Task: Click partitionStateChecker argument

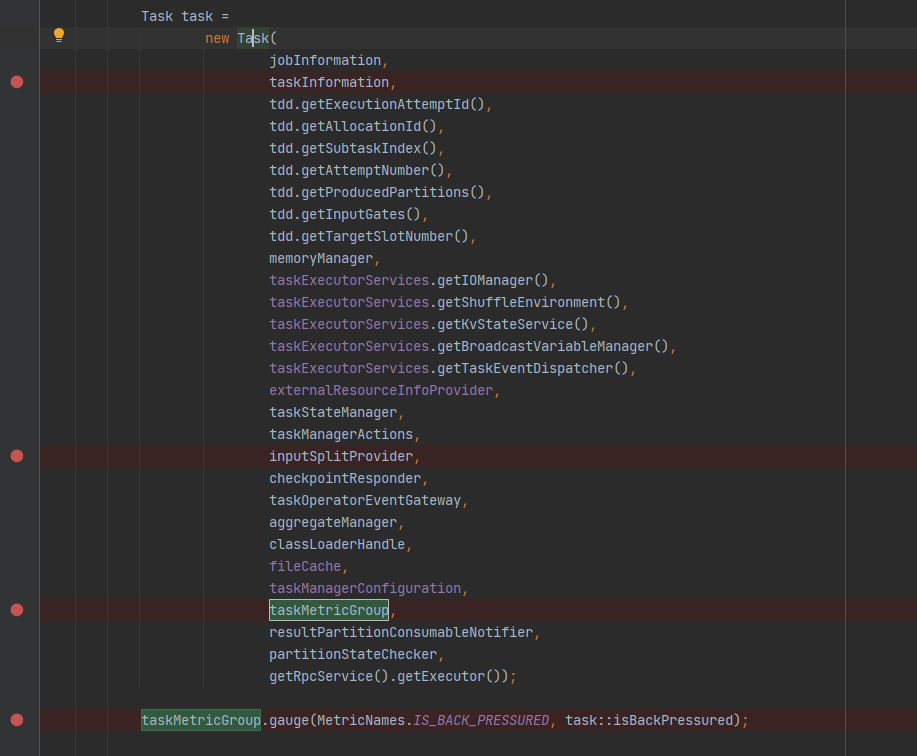Action: click(x=353, y=654)
